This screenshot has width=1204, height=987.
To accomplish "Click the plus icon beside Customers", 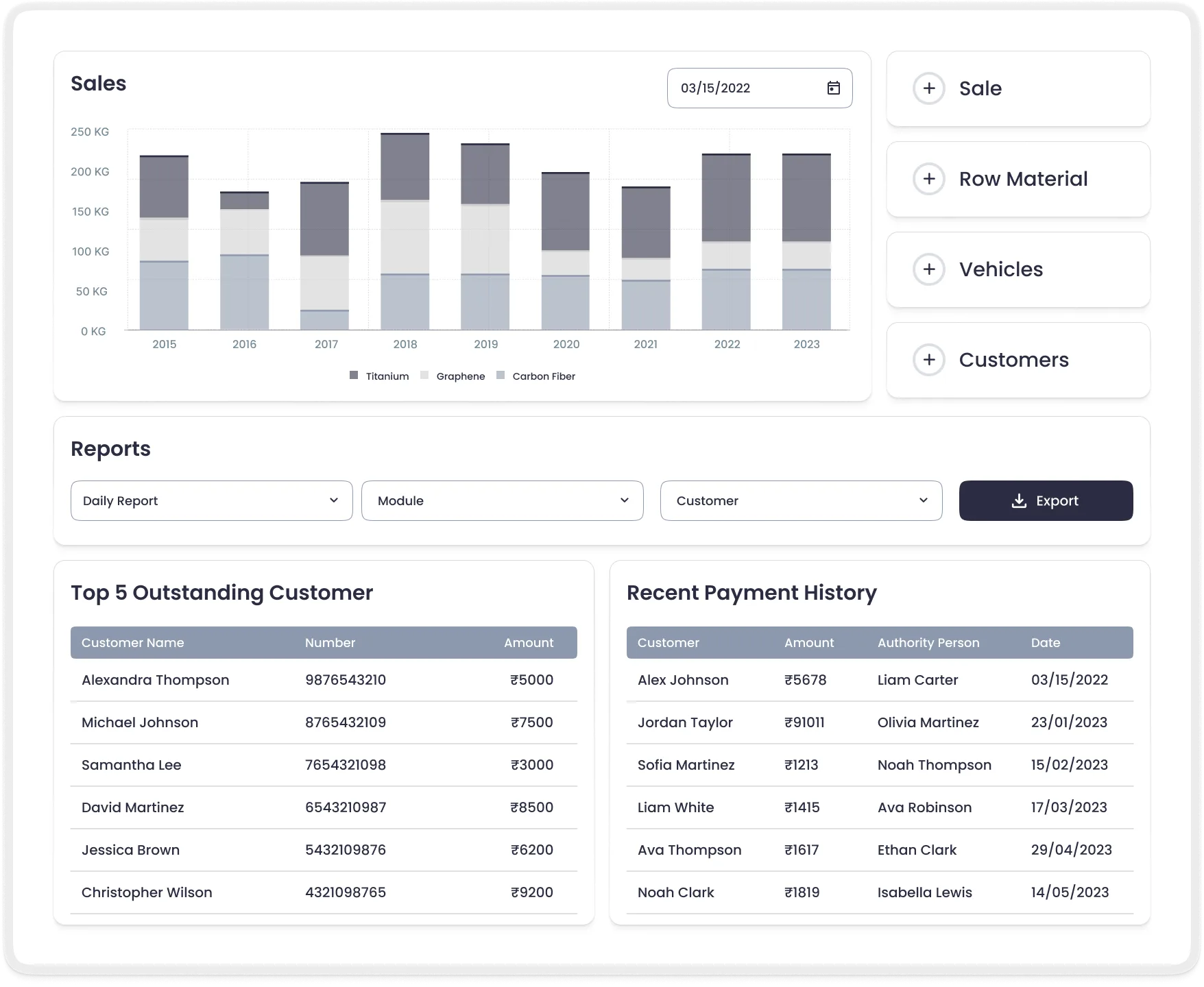I will (x=929, y=359).
